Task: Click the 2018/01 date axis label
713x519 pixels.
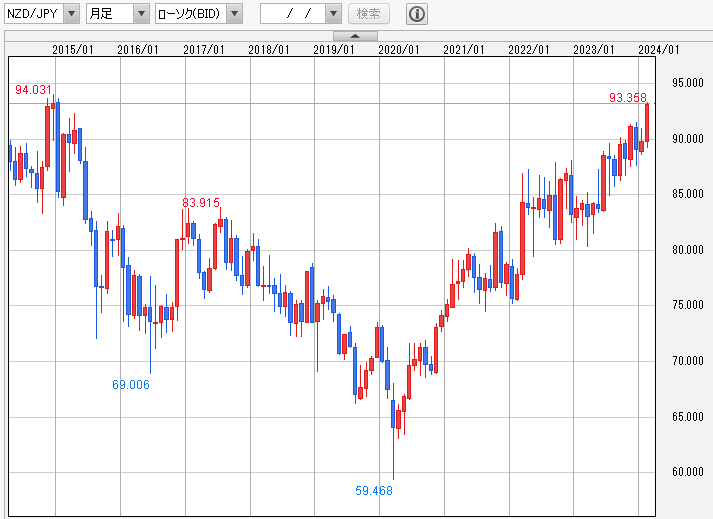Action: click(268, 50)
